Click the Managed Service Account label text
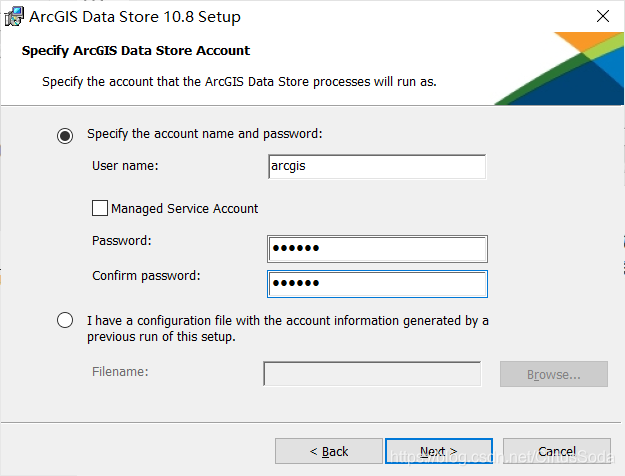Image resolution: width=625 pixels, height=476 pixels. point(185,208)
